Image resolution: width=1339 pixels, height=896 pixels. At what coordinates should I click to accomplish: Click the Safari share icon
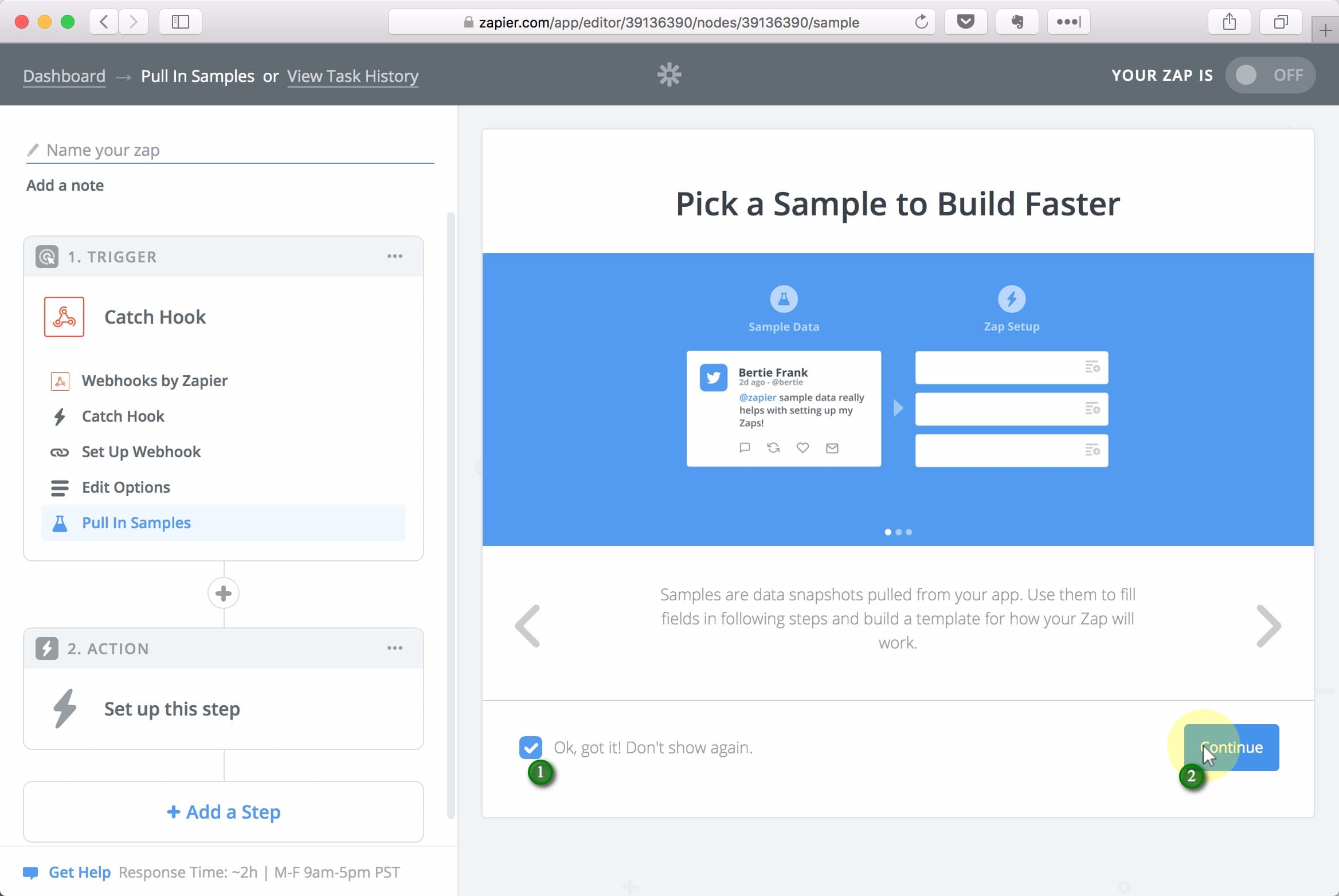point(1229,22)
